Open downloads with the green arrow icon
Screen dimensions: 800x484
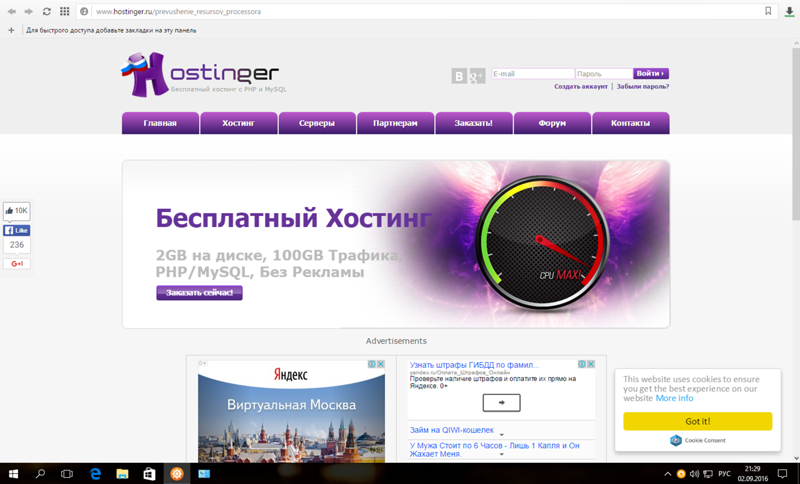click(x=789, y=11)
